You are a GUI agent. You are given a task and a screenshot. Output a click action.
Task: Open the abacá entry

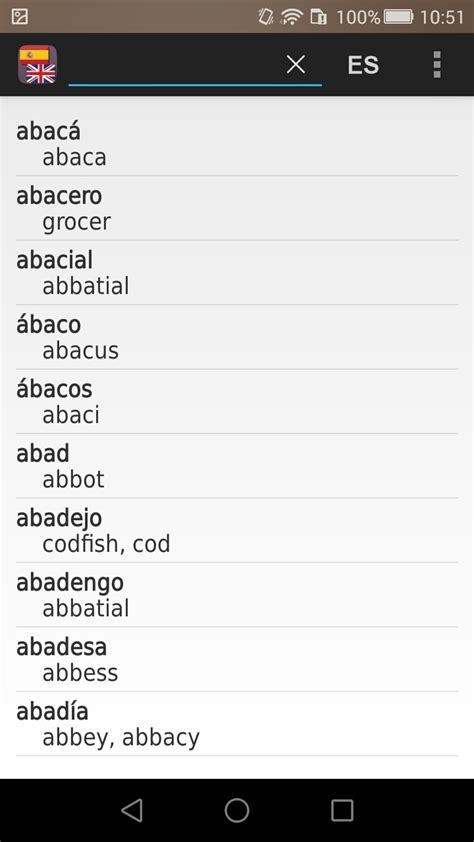coord(237,144)
